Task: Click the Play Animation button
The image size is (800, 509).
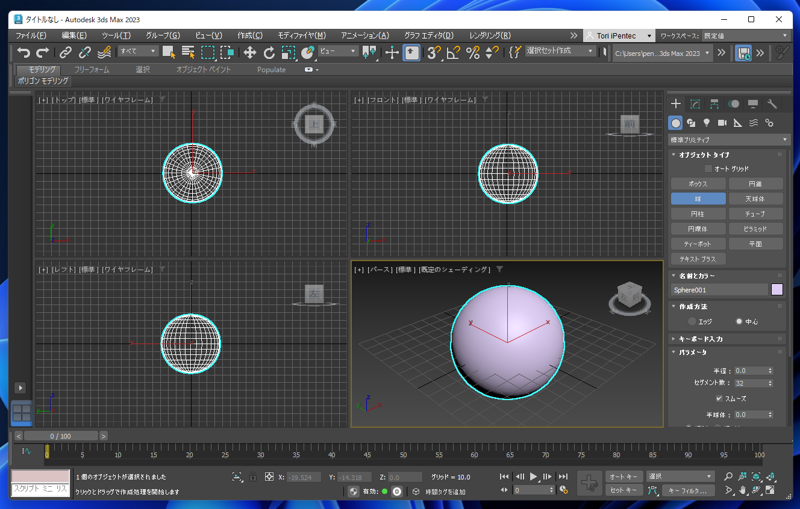Action: click(533, 476)
